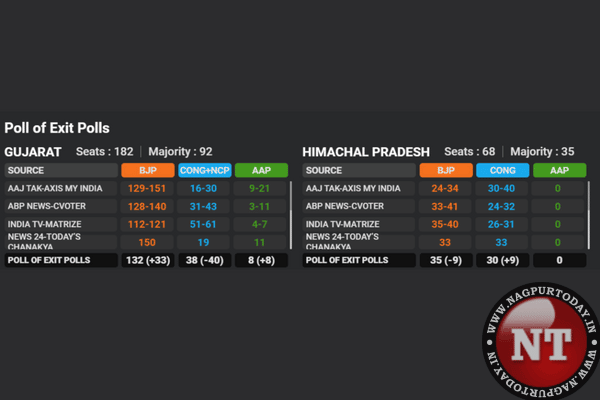The width and height of the screenshot is (600, 400).
Task: Click Gujarat AAP value 3-11
Action: pos(259,206)
